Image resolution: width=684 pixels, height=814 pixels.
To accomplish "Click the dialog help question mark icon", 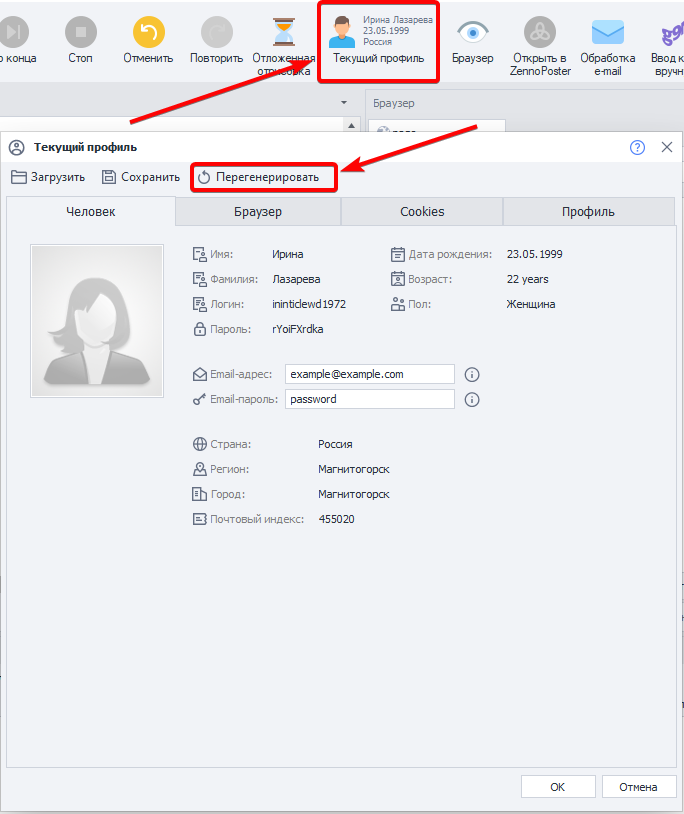I will click(637, 147).
